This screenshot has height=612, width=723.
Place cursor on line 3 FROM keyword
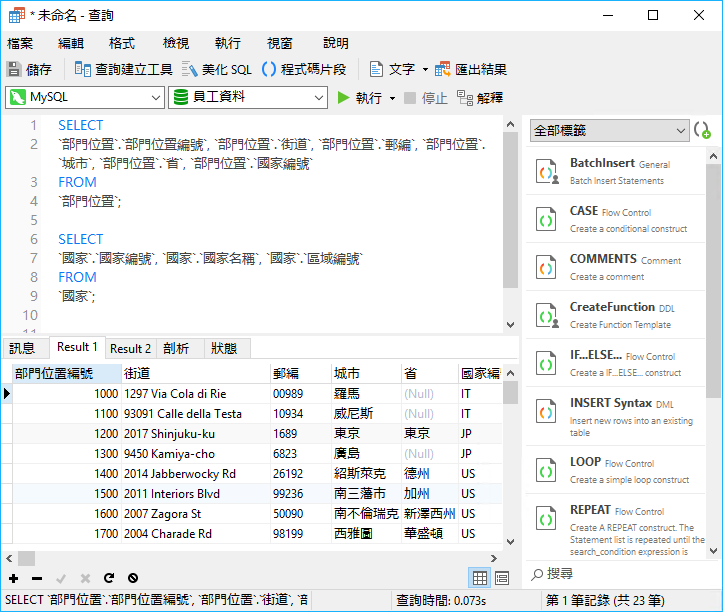tap(77, 182)
